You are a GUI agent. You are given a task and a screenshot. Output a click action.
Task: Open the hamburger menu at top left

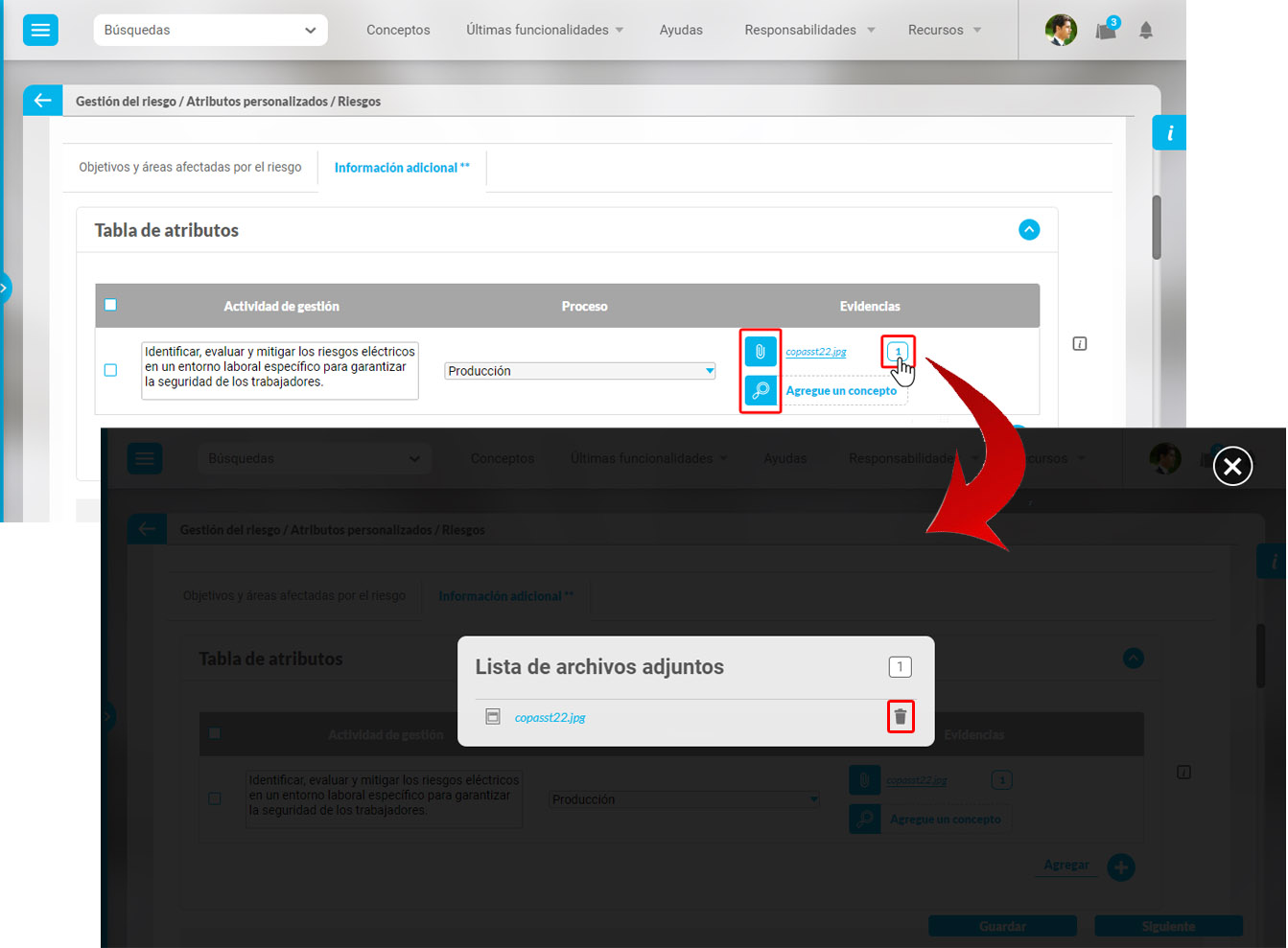[x=40, y=30]
